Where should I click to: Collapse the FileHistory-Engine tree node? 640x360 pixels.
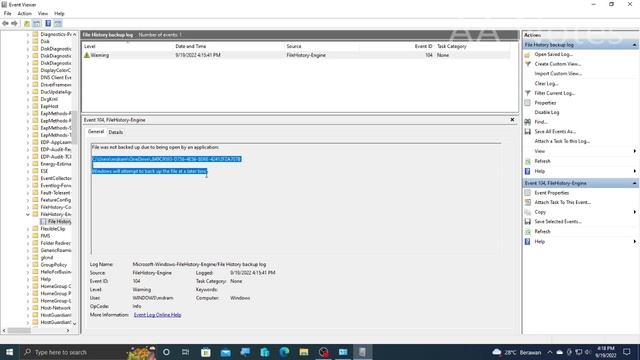click(28, 214)
